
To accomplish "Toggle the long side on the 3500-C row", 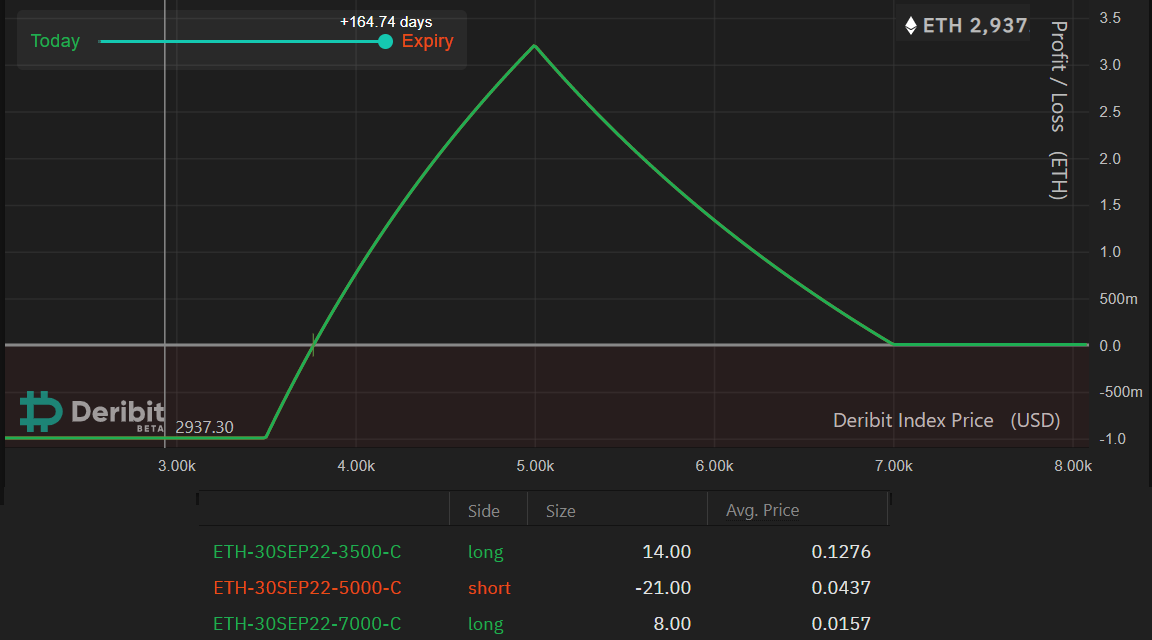I will click(x=485, y=552).
